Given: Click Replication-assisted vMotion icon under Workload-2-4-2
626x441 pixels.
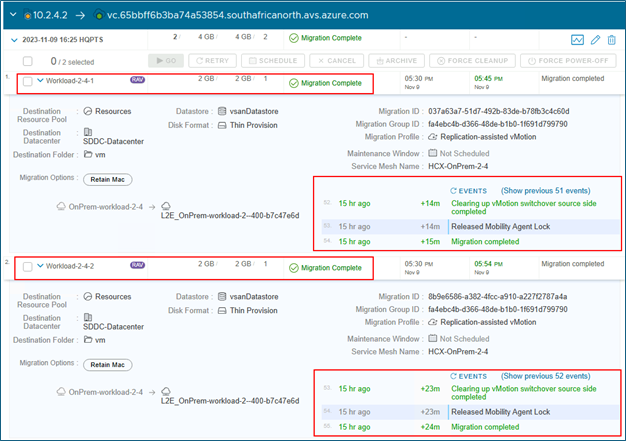Looking at the screenshot, I should (x=432, y=322).
